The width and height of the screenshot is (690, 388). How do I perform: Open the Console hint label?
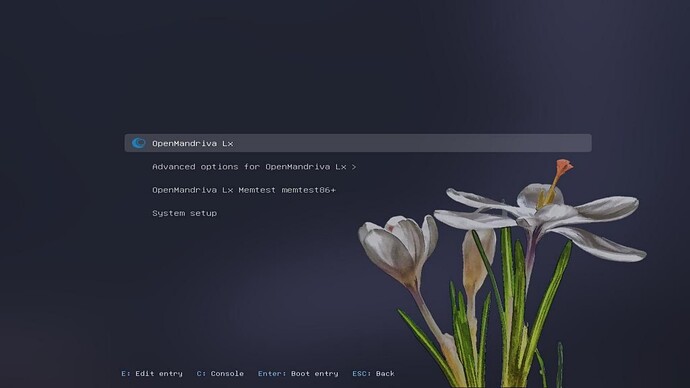[x=227, y=373]
